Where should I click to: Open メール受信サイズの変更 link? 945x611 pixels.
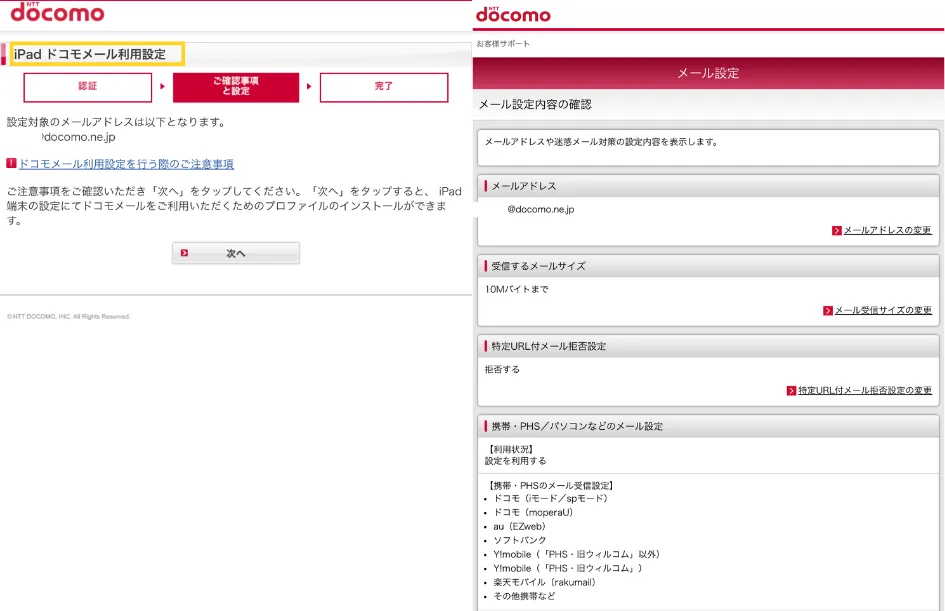coord(883,310)
